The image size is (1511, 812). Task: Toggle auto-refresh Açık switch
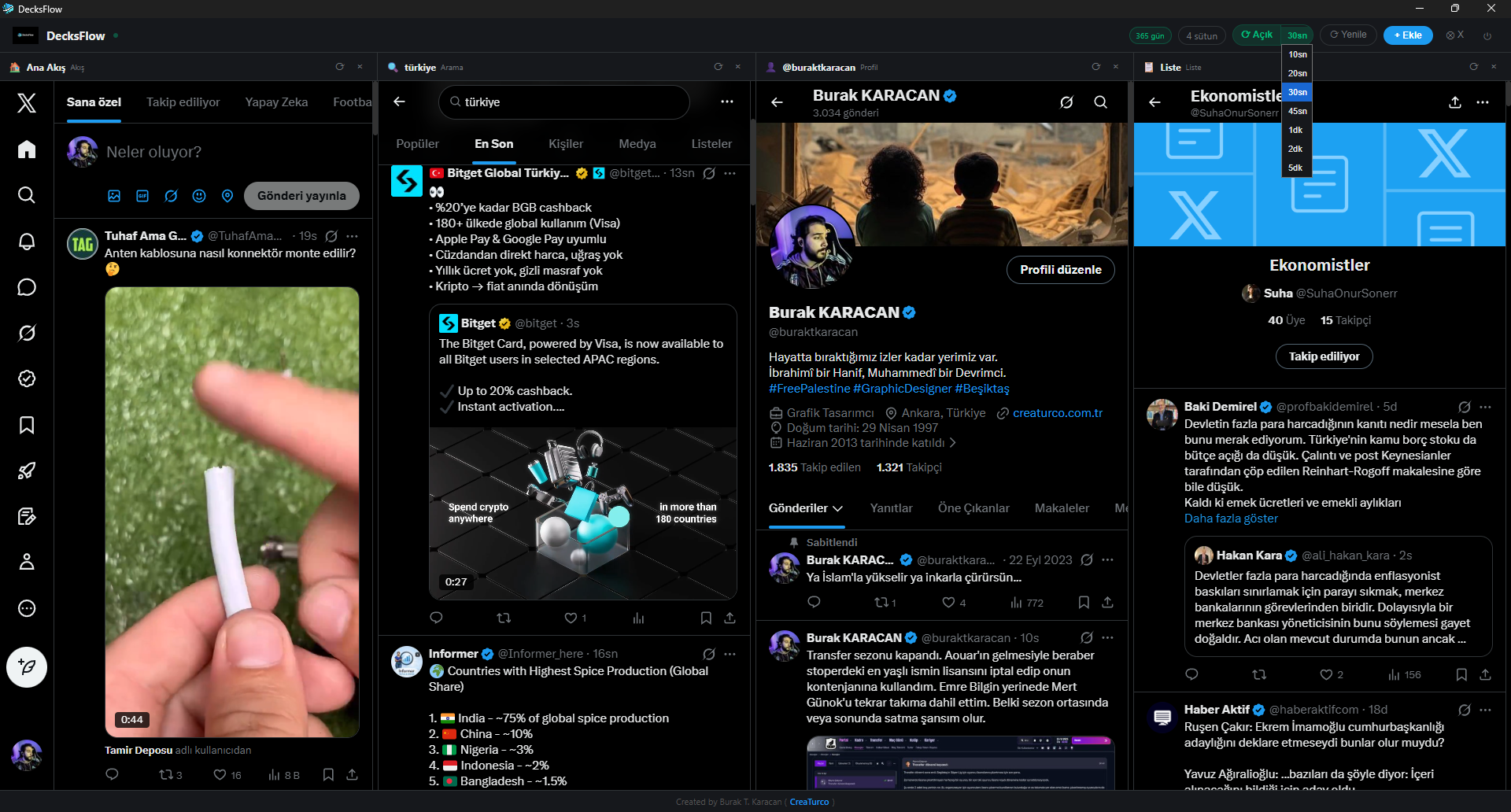coord(1257,35)
